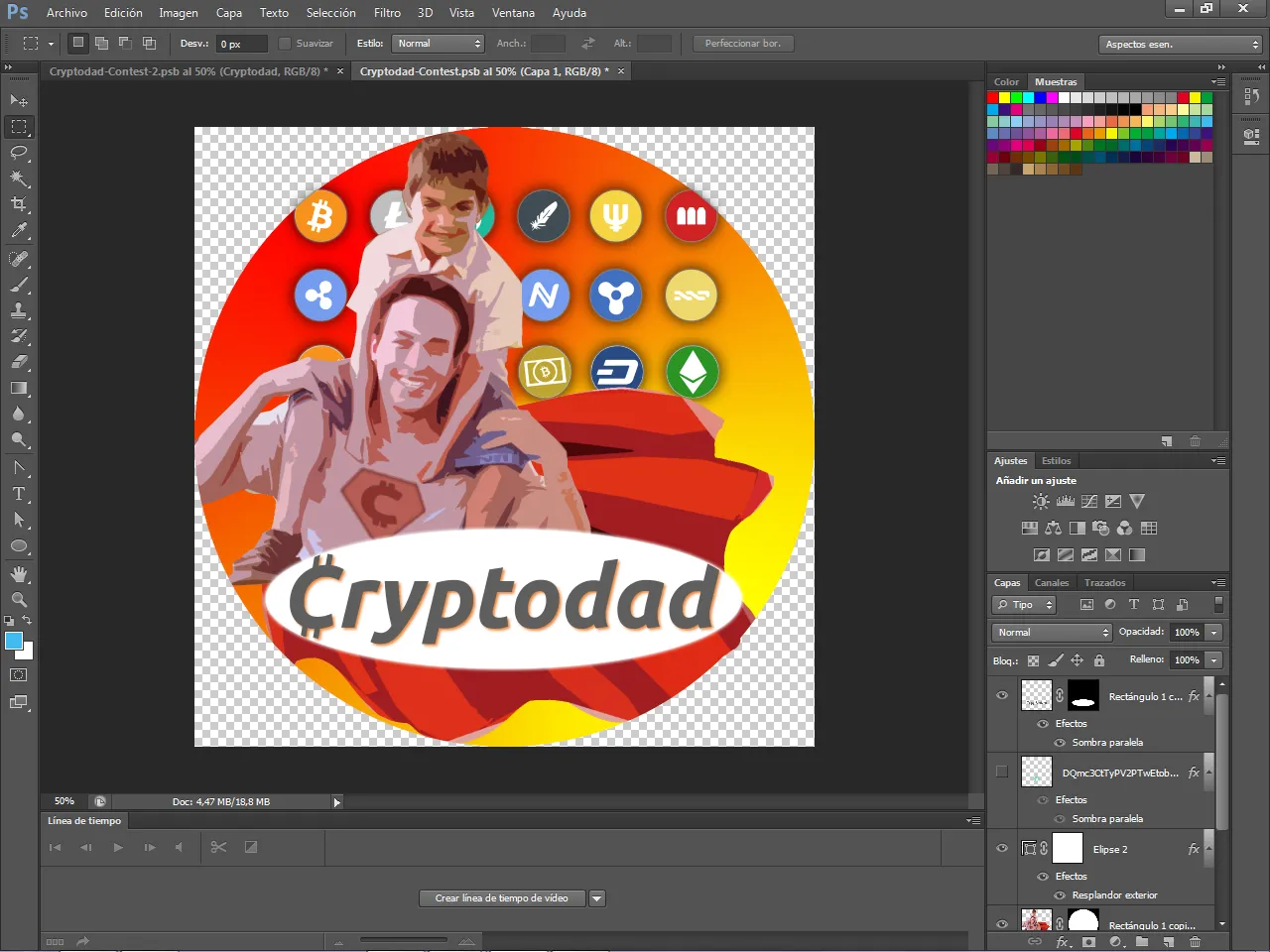The image size is (1270, 952).
Task: Open the tool preset picker arrow
Action: coord(51,44)
